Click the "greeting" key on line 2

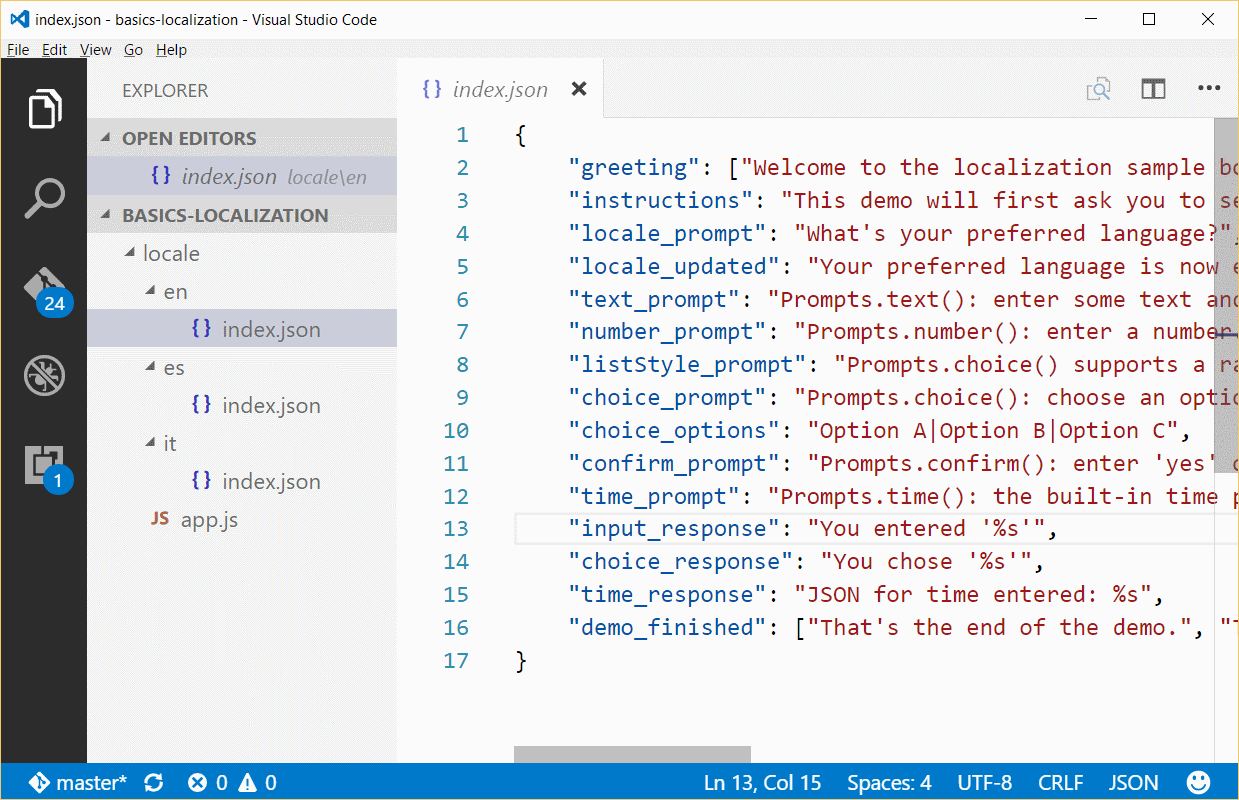pos(635,168)
